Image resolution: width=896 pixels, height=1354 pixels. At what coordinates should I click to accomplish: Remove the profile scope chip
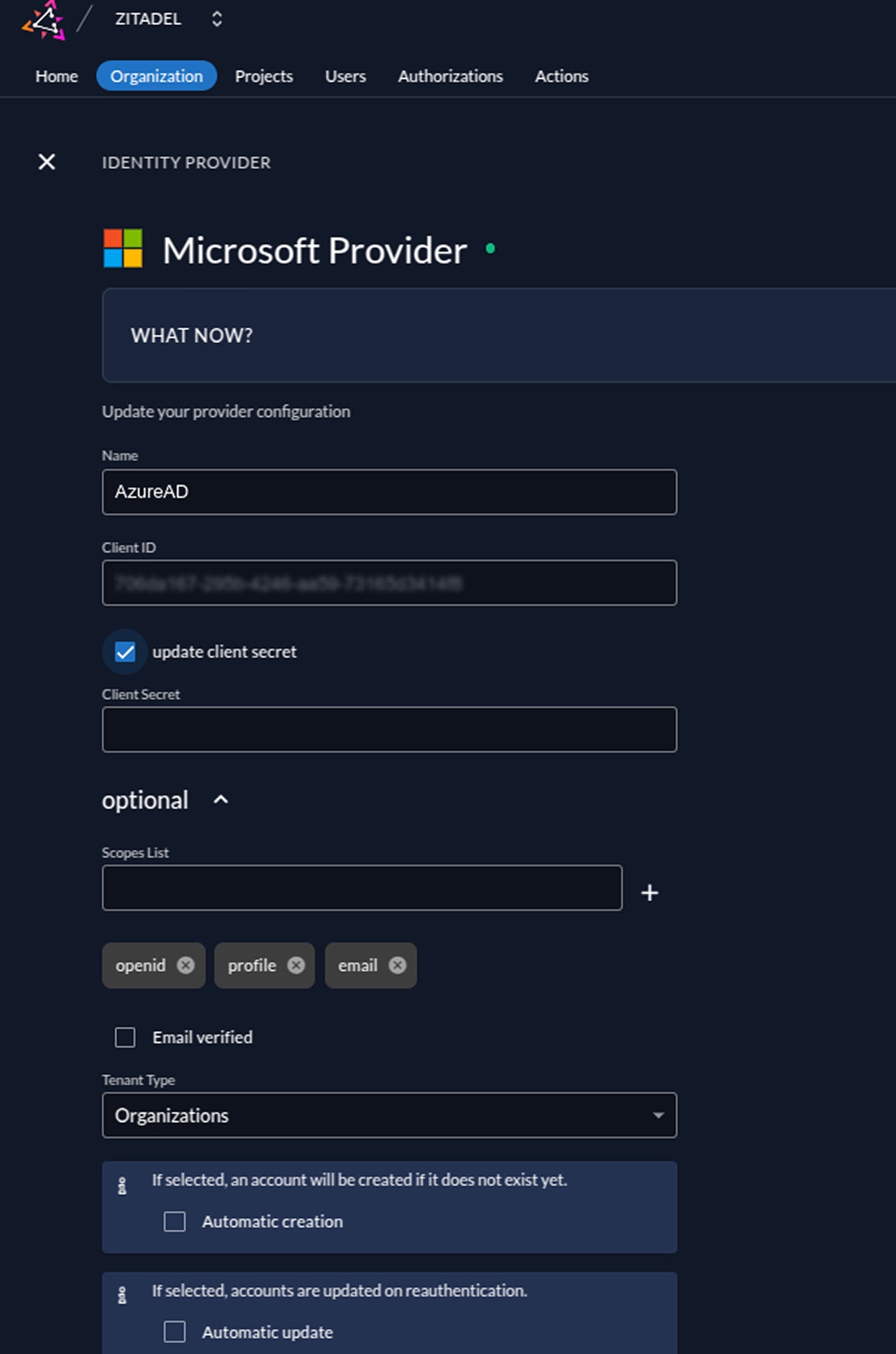[296, 965]
